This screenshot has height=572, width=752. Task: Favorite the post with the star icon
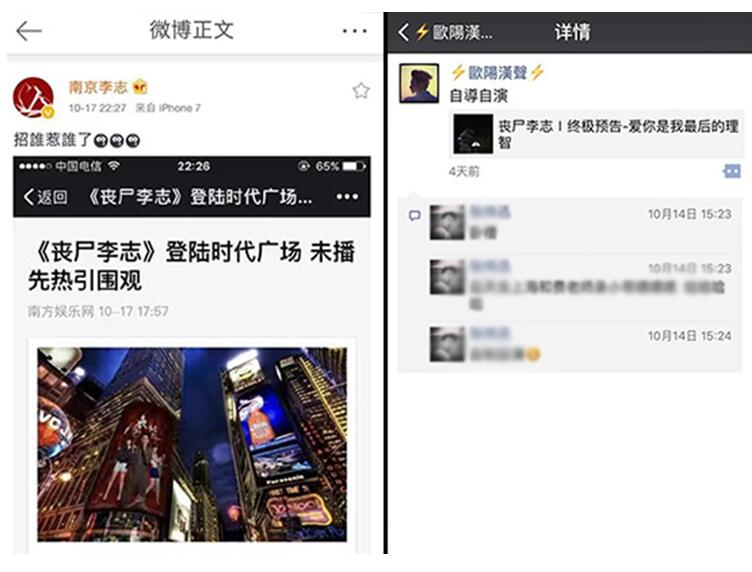pos(361,91)
